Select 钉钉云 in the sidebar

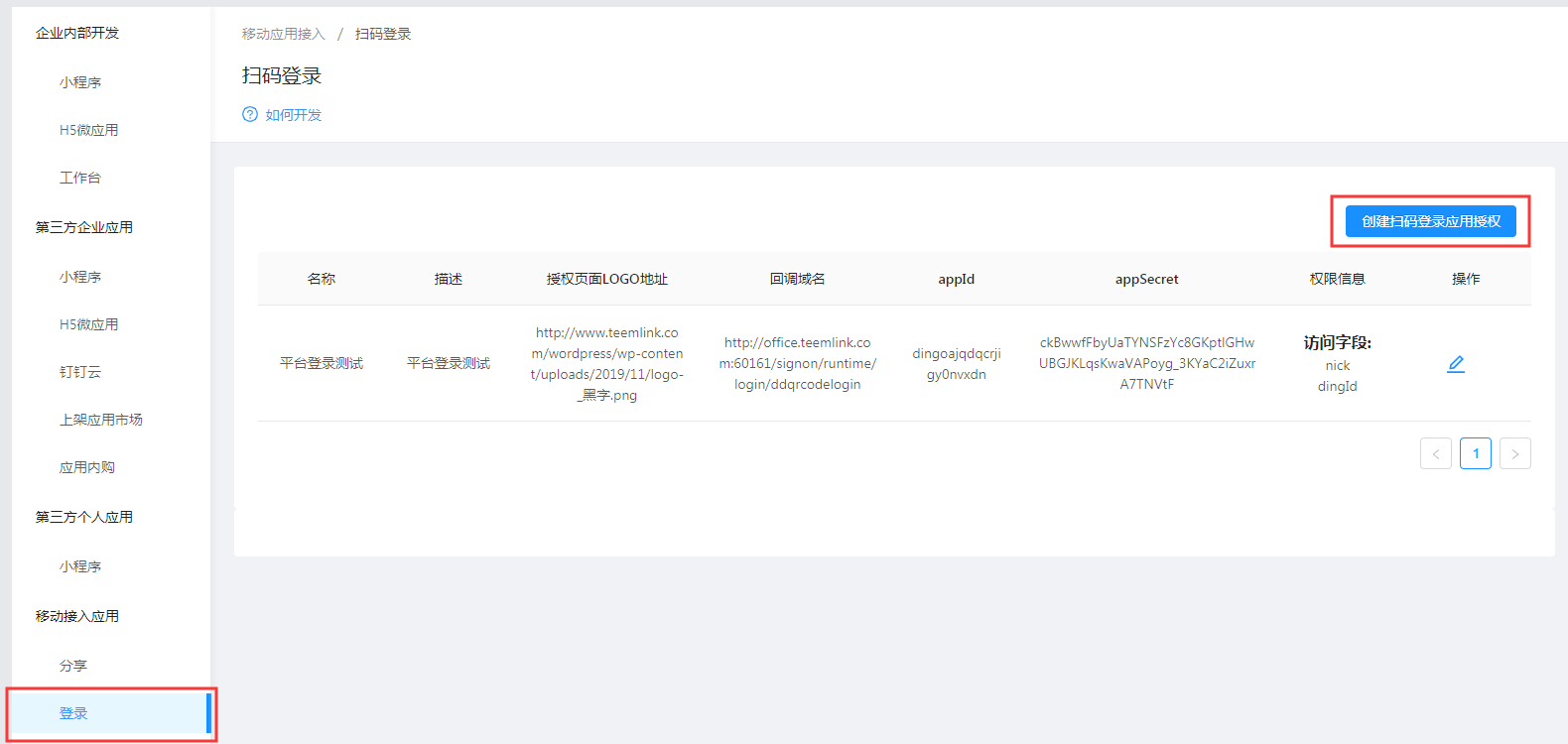pyautogui.click(x=80, y=372)
